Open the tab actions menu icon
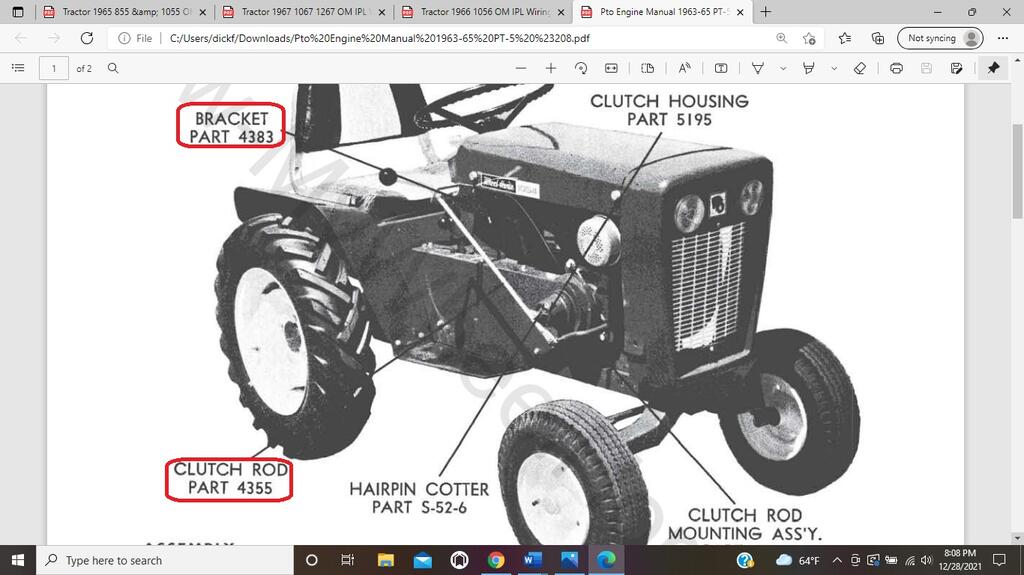The width and height of the screenshot is (1024, 575). (18, 12)
